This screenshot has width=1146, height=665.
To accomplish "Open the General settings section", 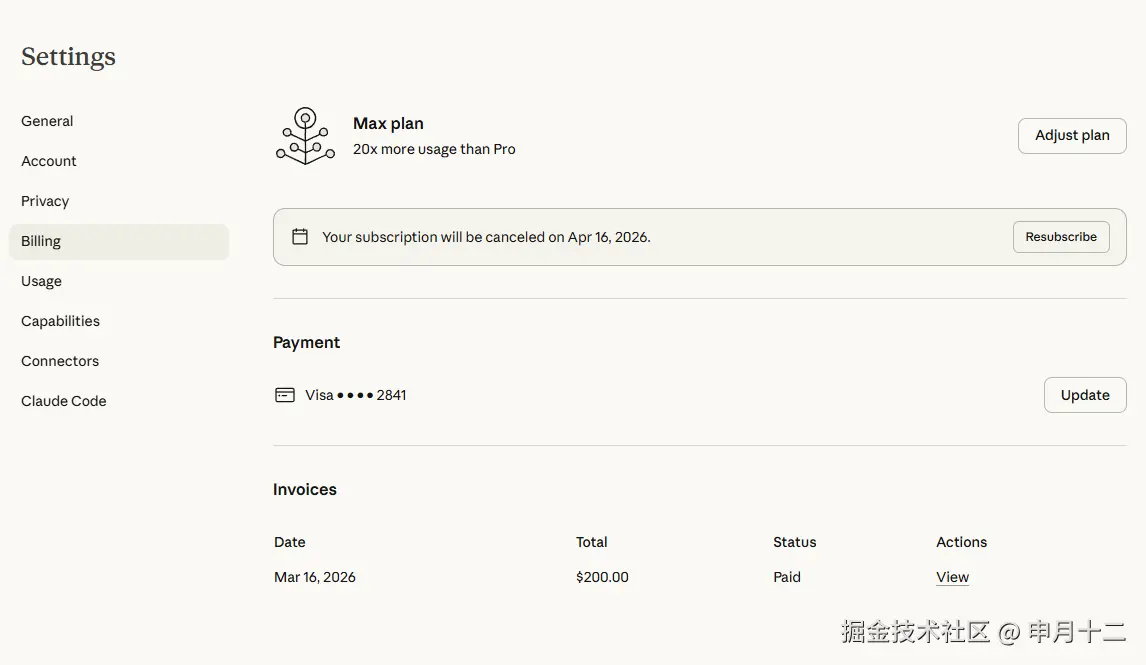I will coord(47,121).
